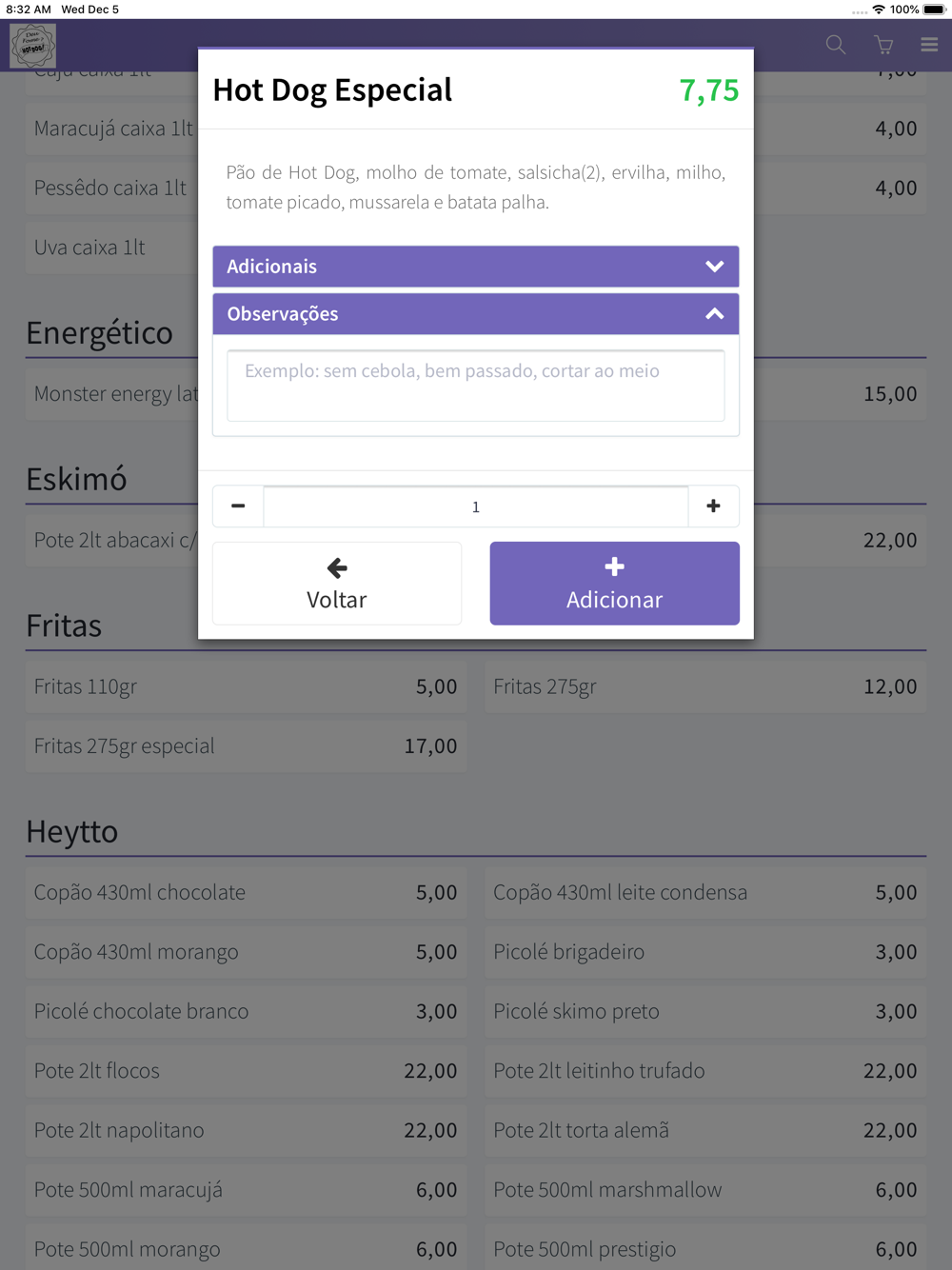Click the Observações header bar
This screenshot has width=952, height=1270.
click(x=476, y=314)
